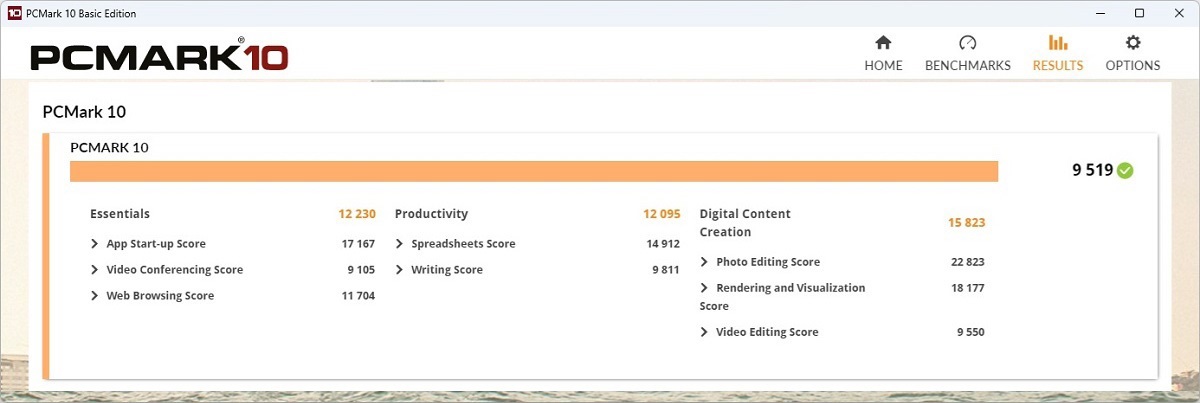The image size is (1200, 403).
Task: Select the RESULTS tab label
Action: pos(1058,66)
